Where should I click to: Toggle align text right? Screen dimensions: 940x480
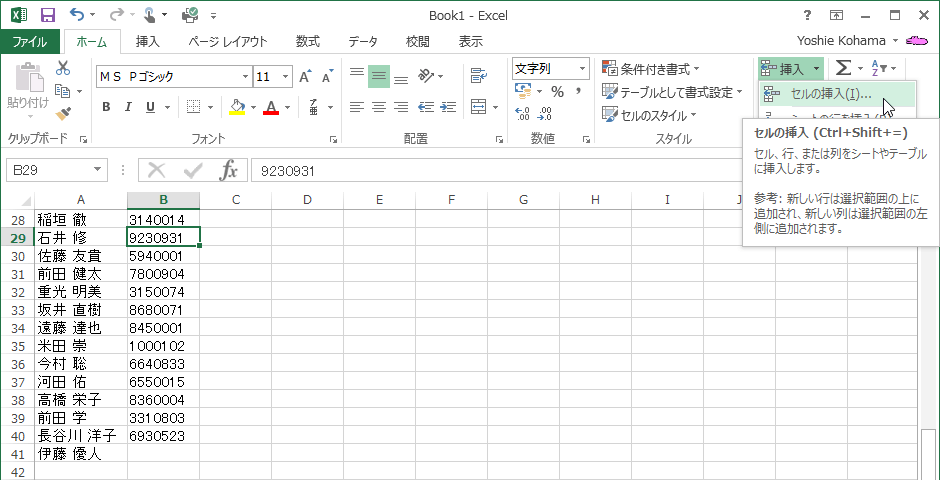tap(400, 107)
